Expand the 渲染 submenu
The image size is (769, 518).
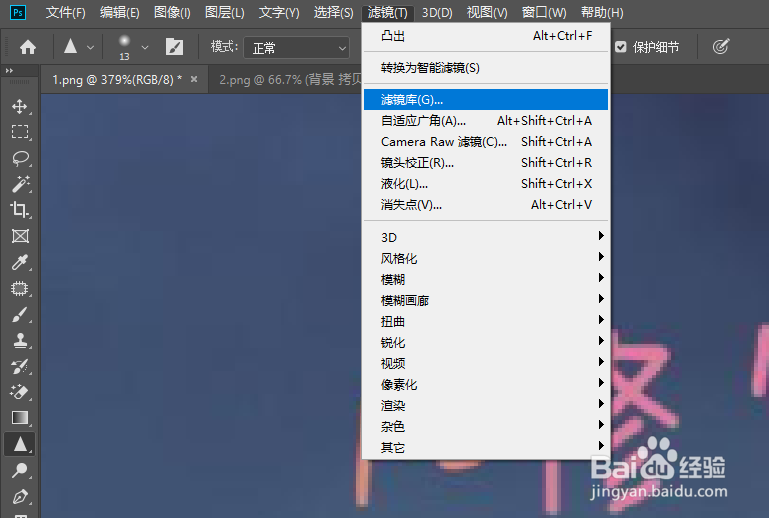click(x=486, y=406)
